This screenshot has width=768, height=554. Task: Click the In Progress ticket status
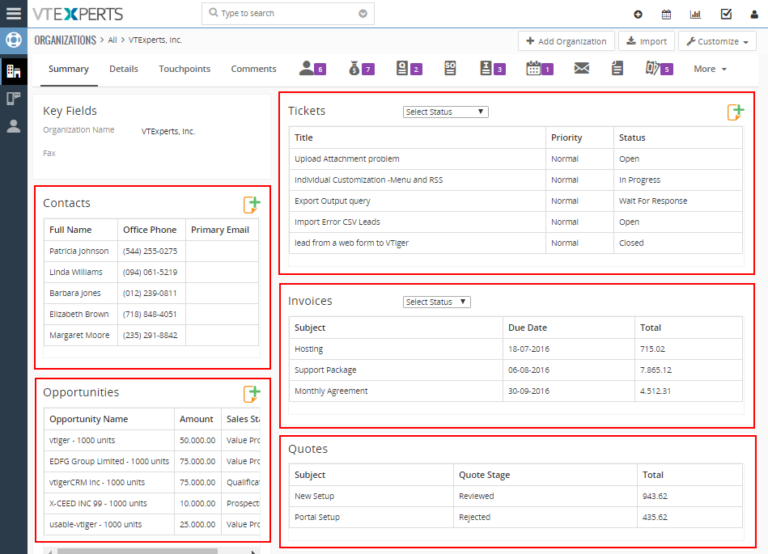[x=639, y=180]
